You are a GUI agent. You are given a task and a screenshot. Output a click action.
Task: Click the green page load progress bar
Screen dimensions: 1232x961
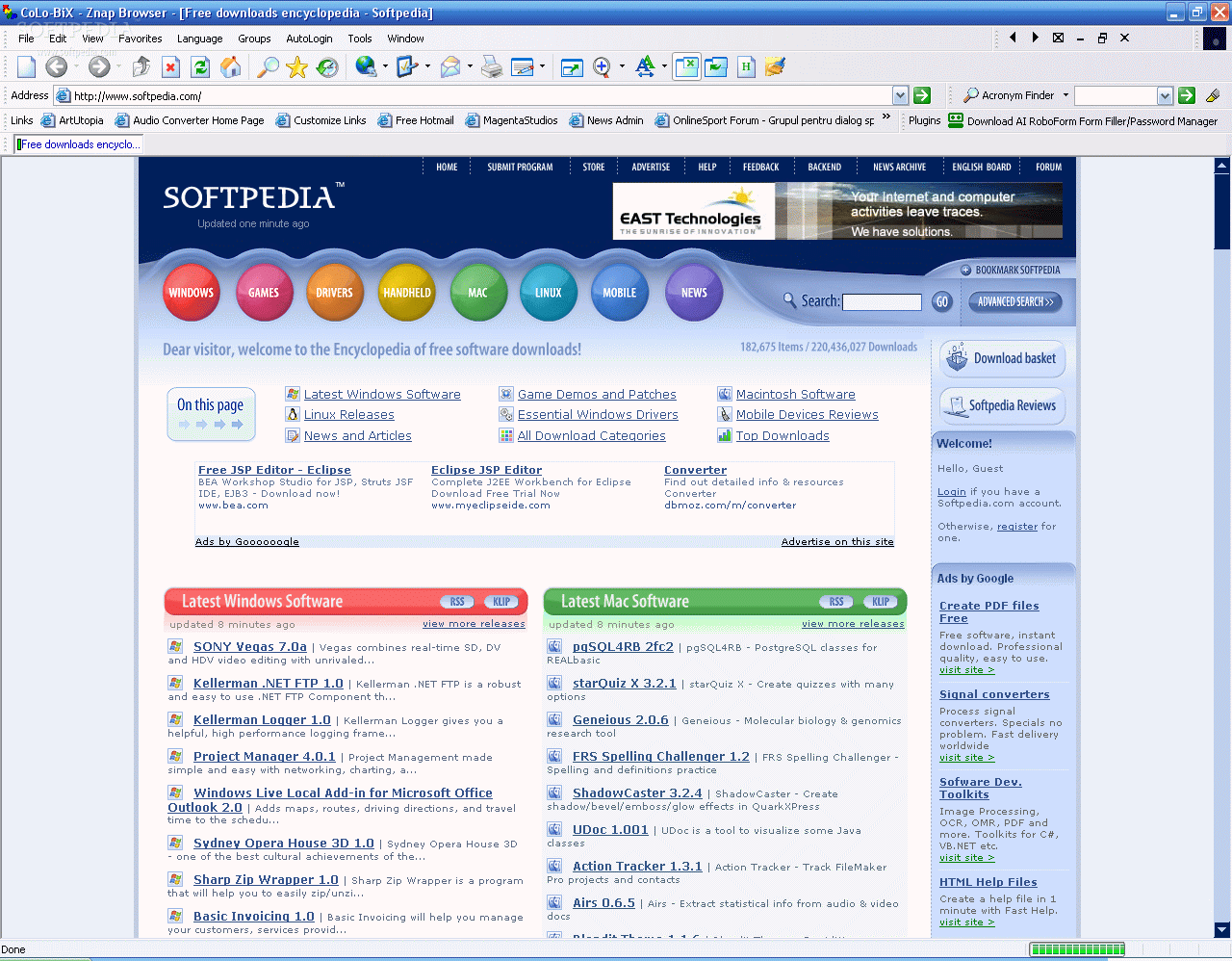tap(1077, 949)
